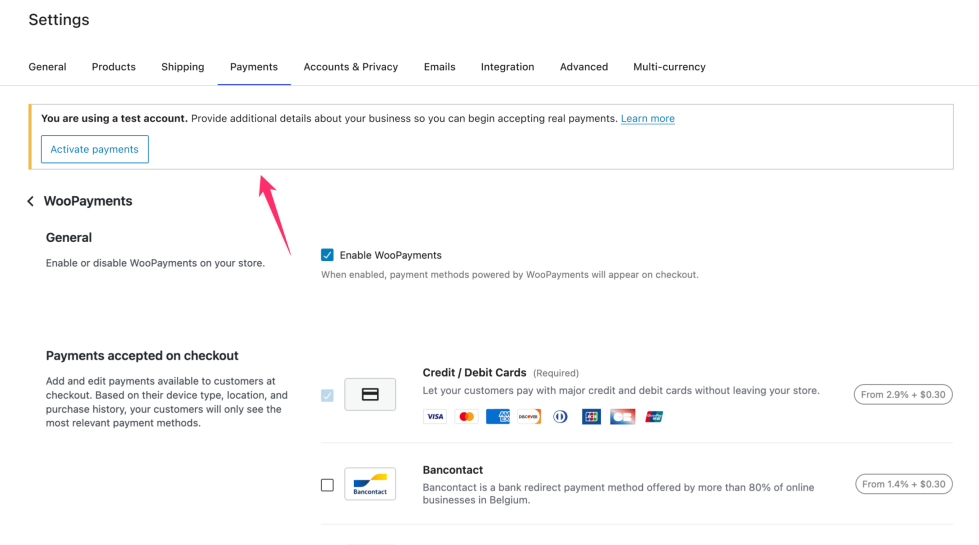Go back using the WooPayments chevron
Screen dimensions: 979x545
coord(31,202)
